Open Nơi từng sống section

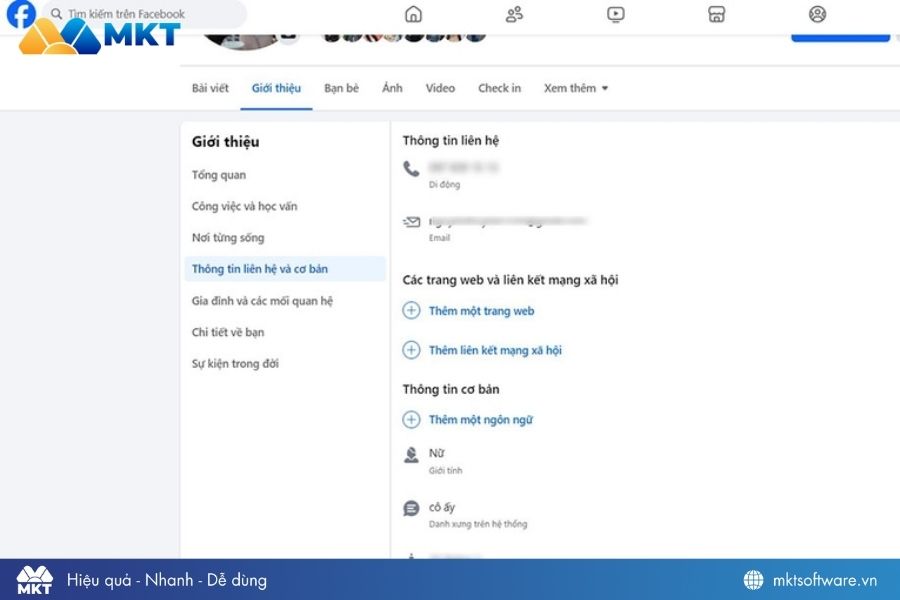pos(228,238)
